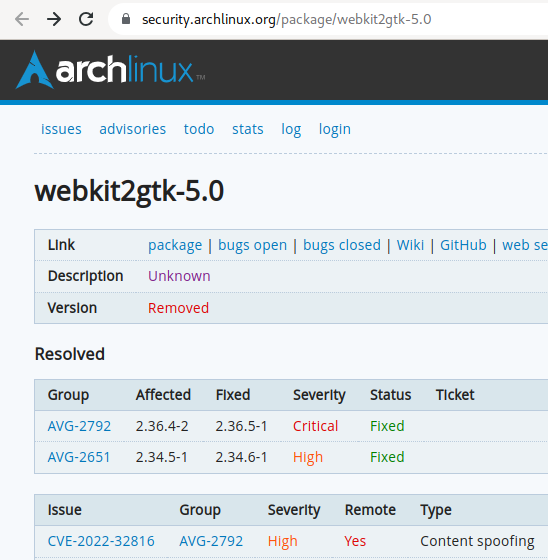This screenshot has height=560, width=548.
Task: Open the advisories navigation link
Action: point(133,129)
